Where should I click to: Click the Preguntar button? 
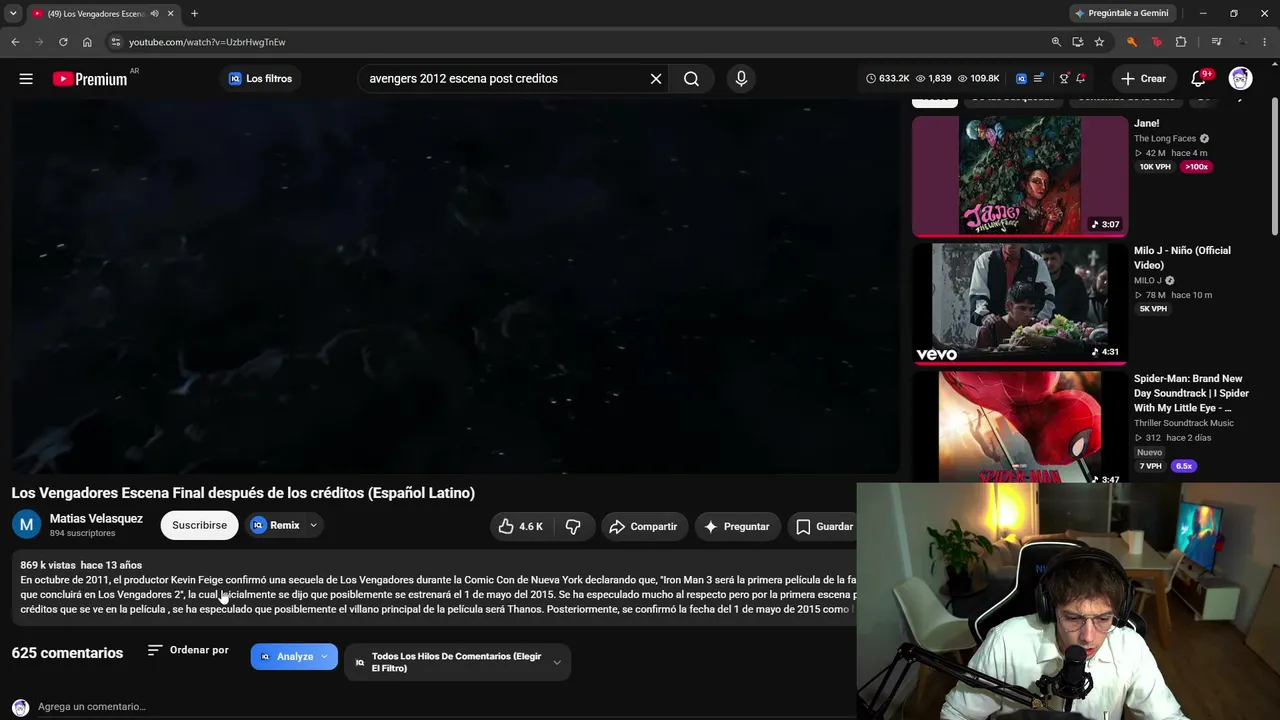click(x=737, y=526)
